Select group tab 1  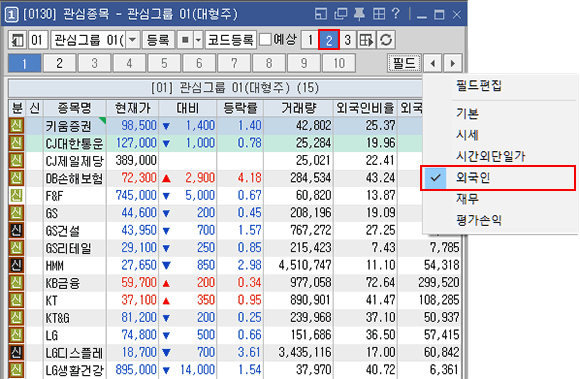(24, 64)
